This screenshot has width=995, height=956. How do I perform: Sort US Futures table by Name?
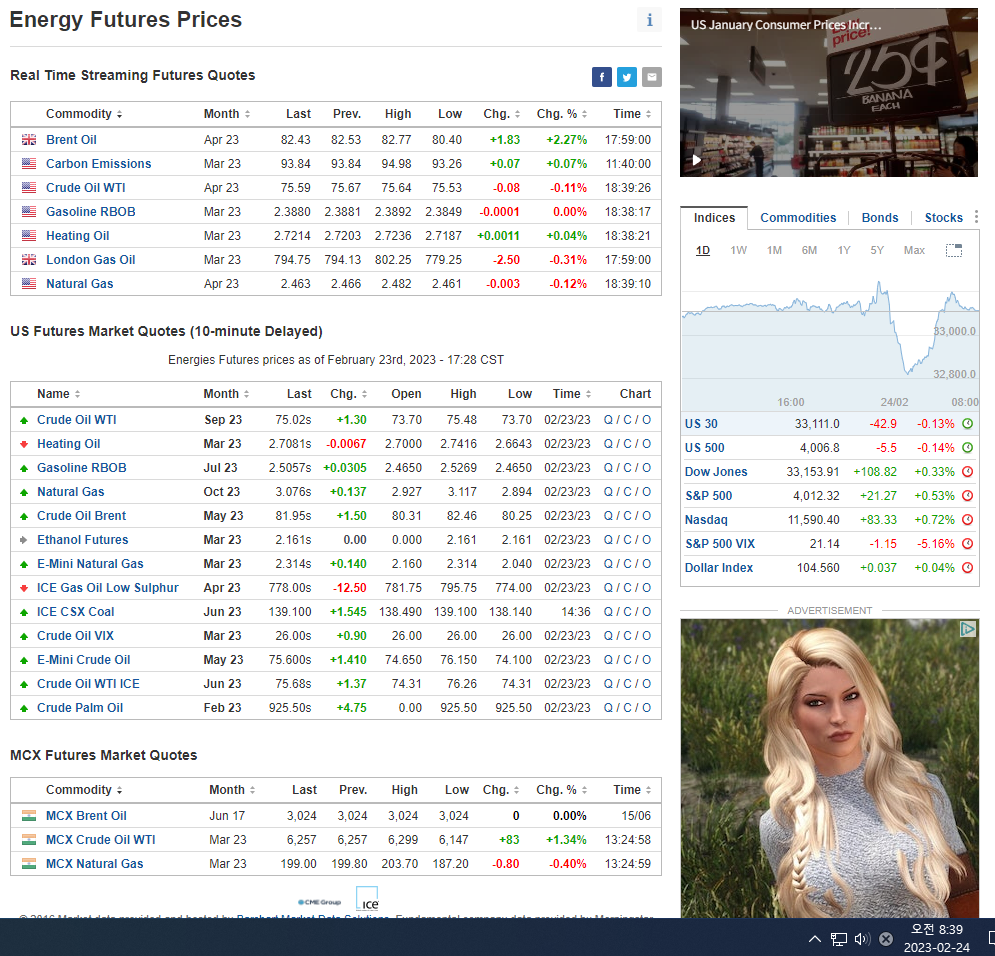(x=58, y=394)
